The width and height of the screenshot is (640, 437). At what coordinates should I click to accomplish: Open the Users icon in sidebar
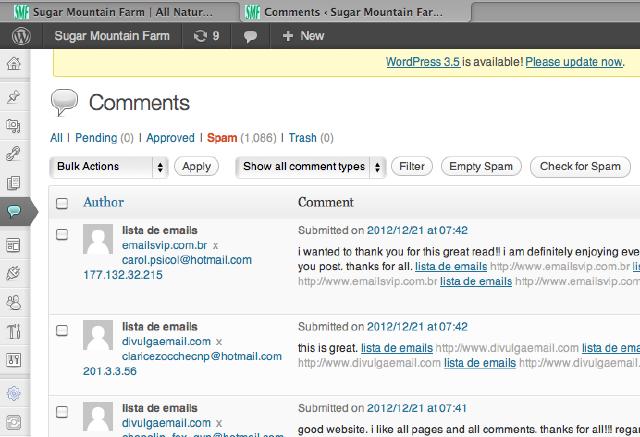14,302
